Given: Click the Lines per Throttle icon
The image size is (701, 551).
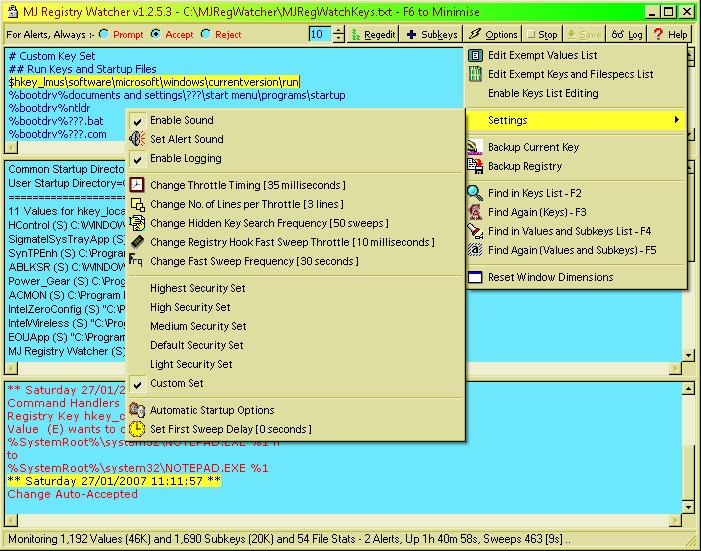Looking at the screenshot, I should coord(137,204).
